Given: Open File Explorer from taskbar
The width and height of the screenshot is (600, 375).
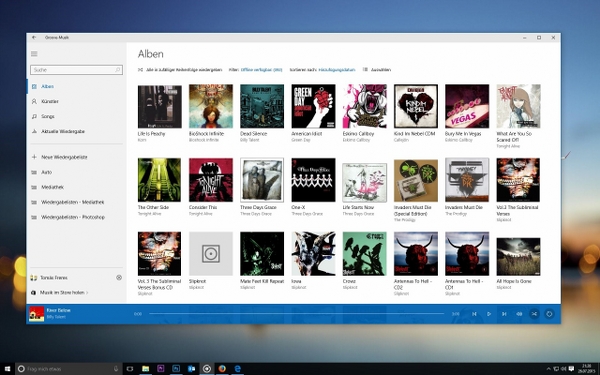Looking at the screenshot, I should 145,369.
